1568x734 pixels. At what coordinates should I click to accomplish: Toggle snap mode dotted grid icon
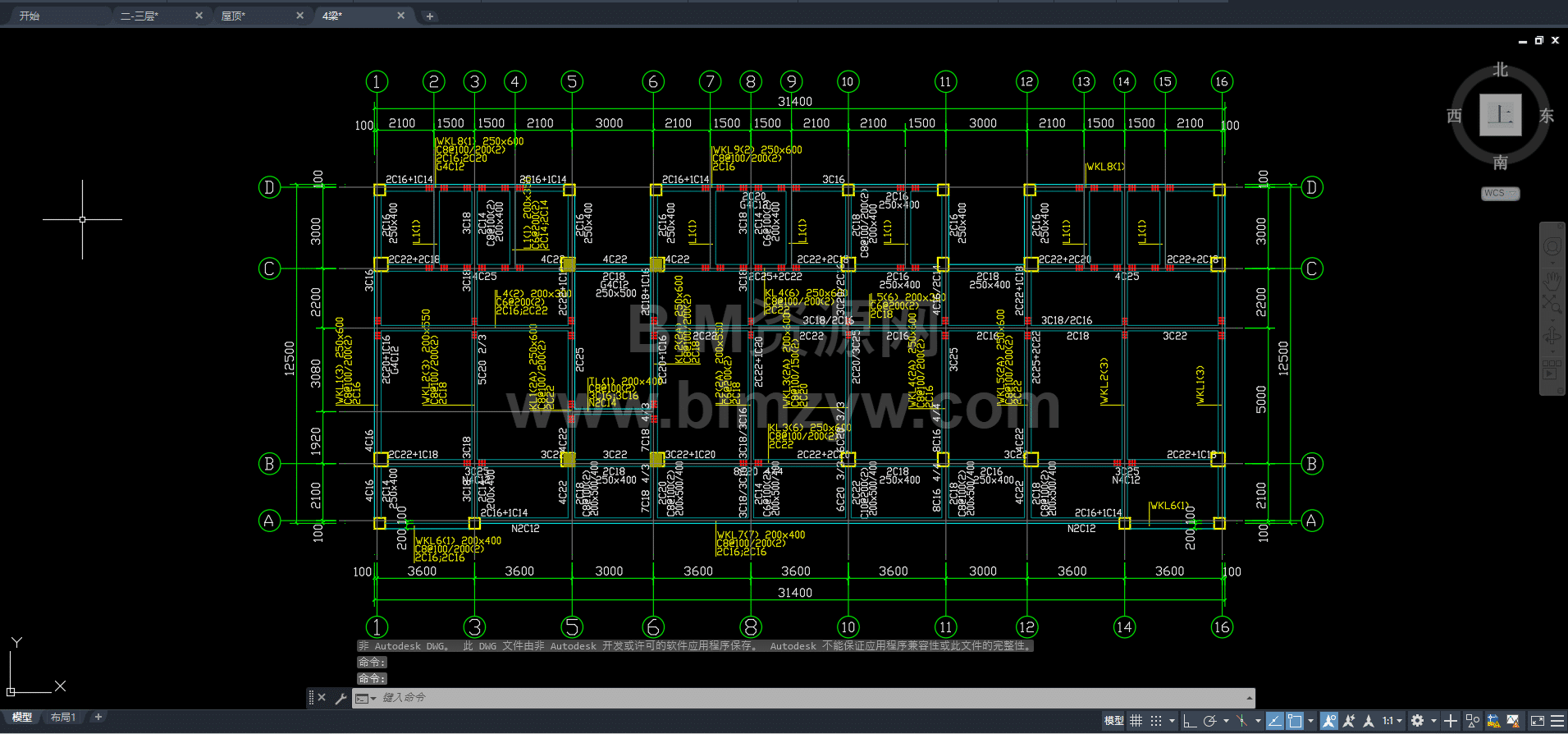(x=1156, y=721)
